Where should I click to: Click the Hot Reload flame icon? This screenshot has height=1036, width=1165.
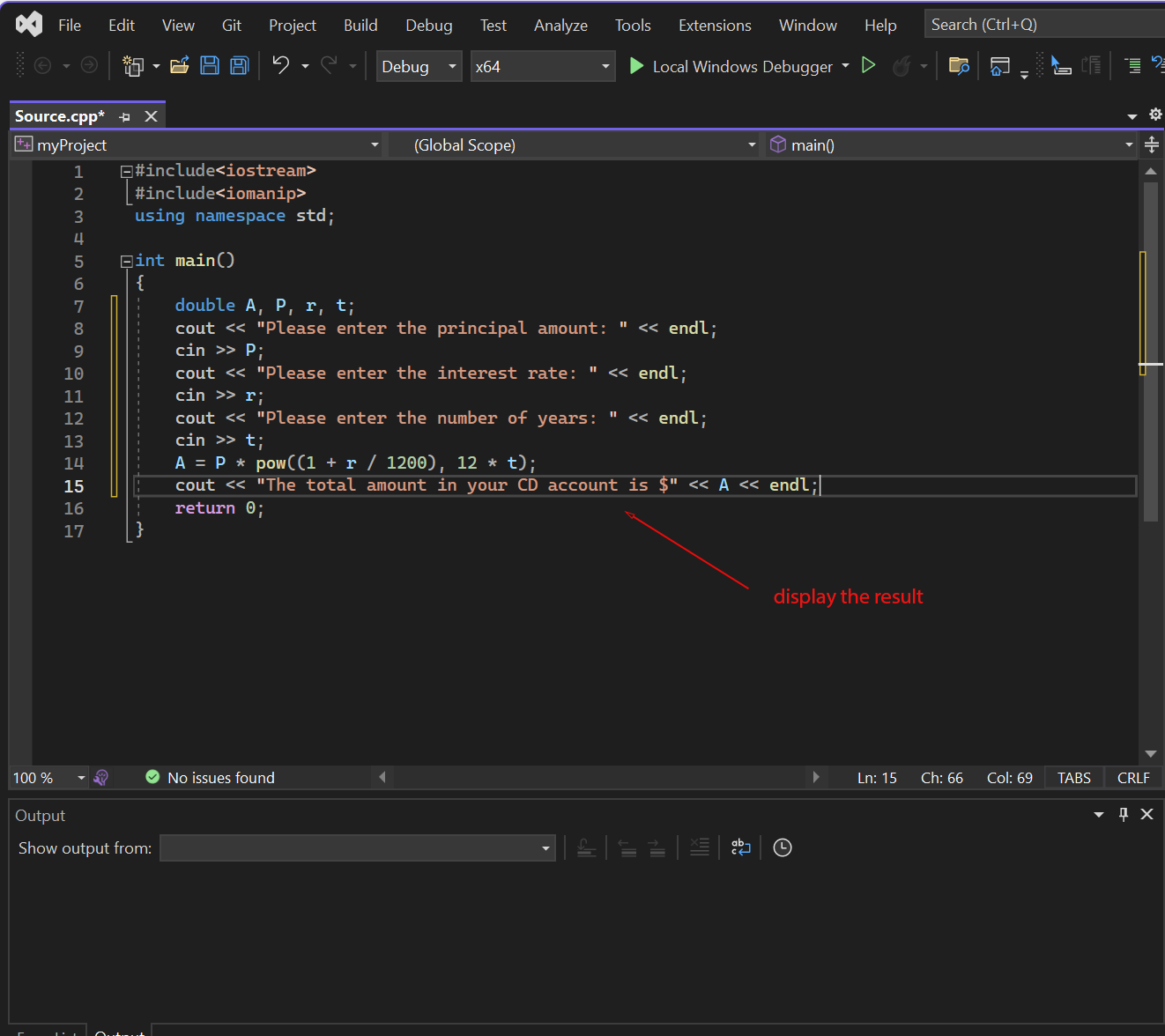[x=902, y=66]
